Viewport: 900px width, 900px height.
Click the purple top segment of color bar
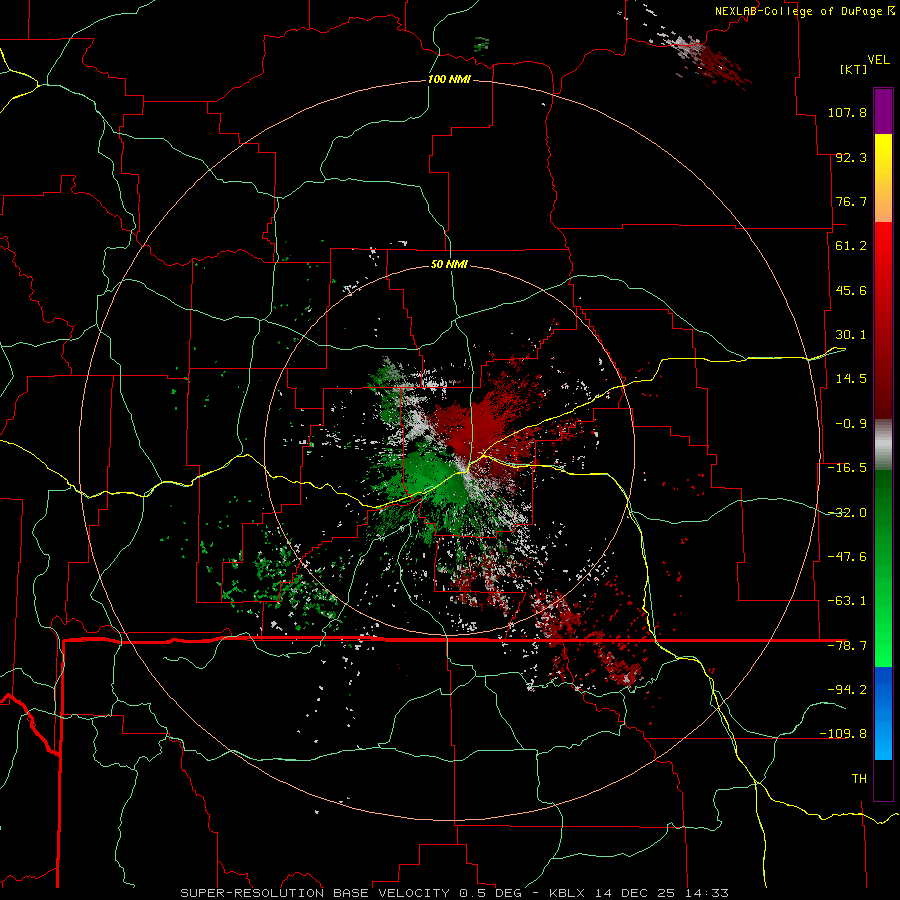(883, 111)
